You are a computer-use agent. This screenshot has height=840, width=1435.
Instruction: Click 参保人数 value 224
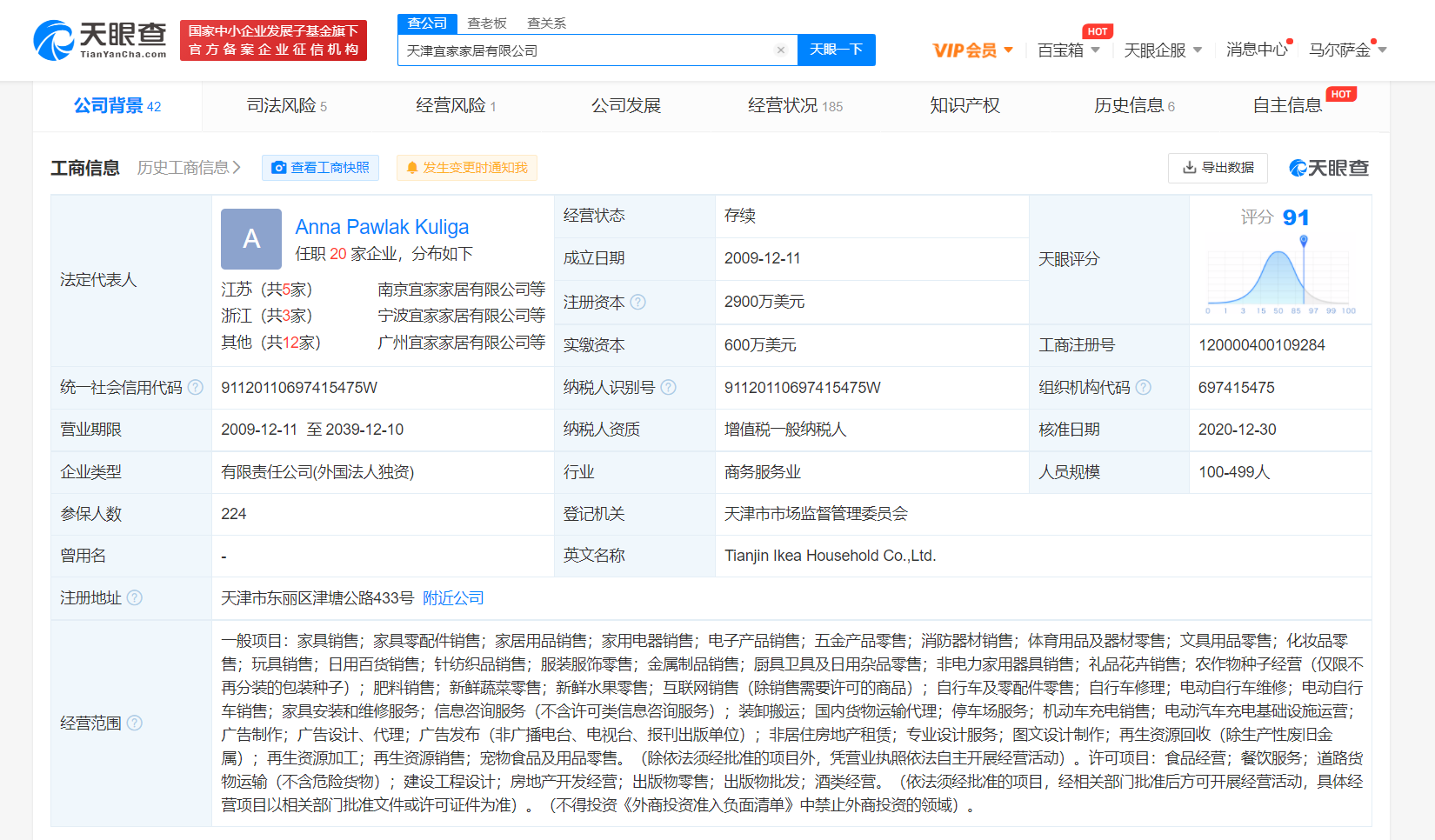tap(234, 514)
